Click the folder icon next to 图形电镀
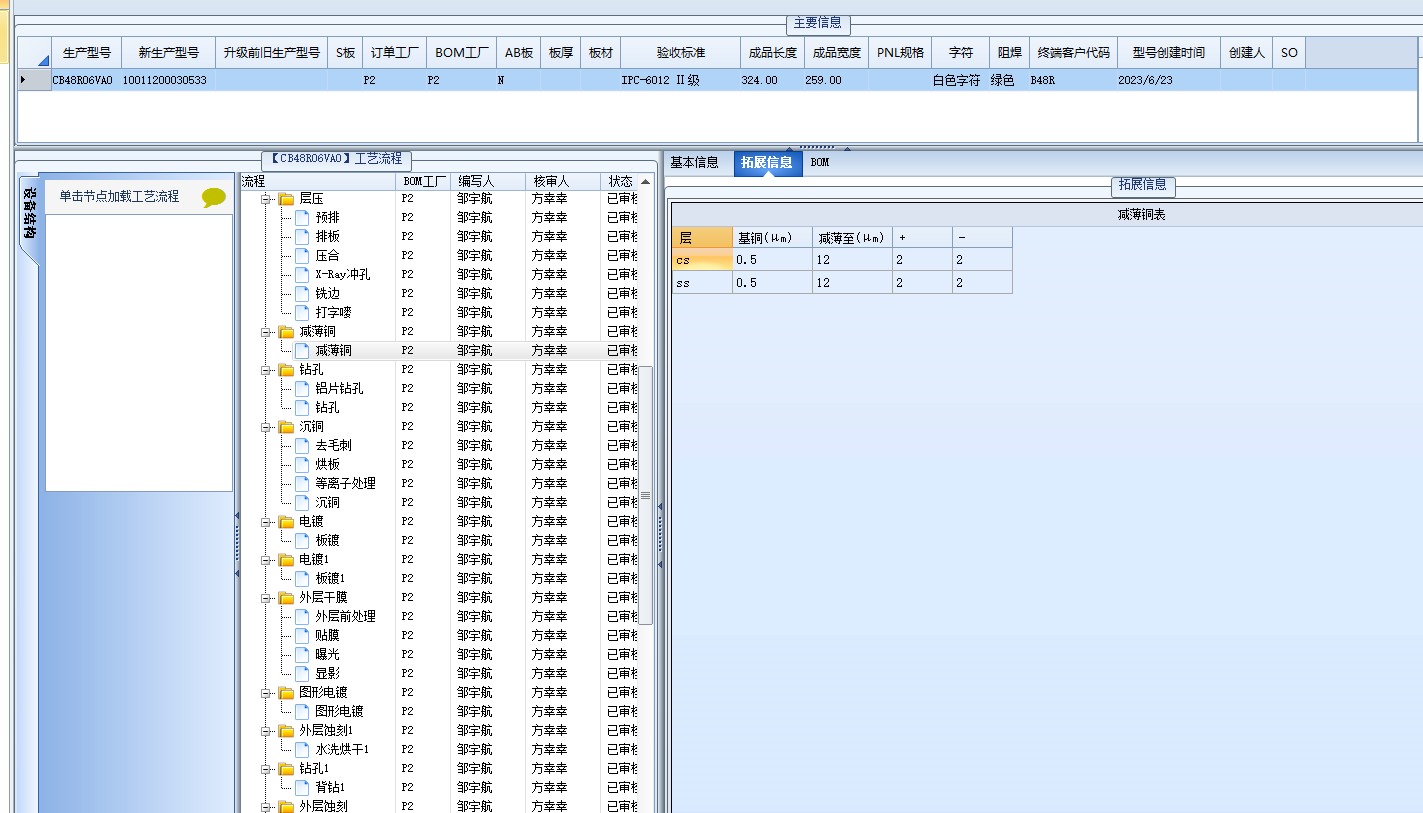The image size is (1423, 813). [287, 693]
